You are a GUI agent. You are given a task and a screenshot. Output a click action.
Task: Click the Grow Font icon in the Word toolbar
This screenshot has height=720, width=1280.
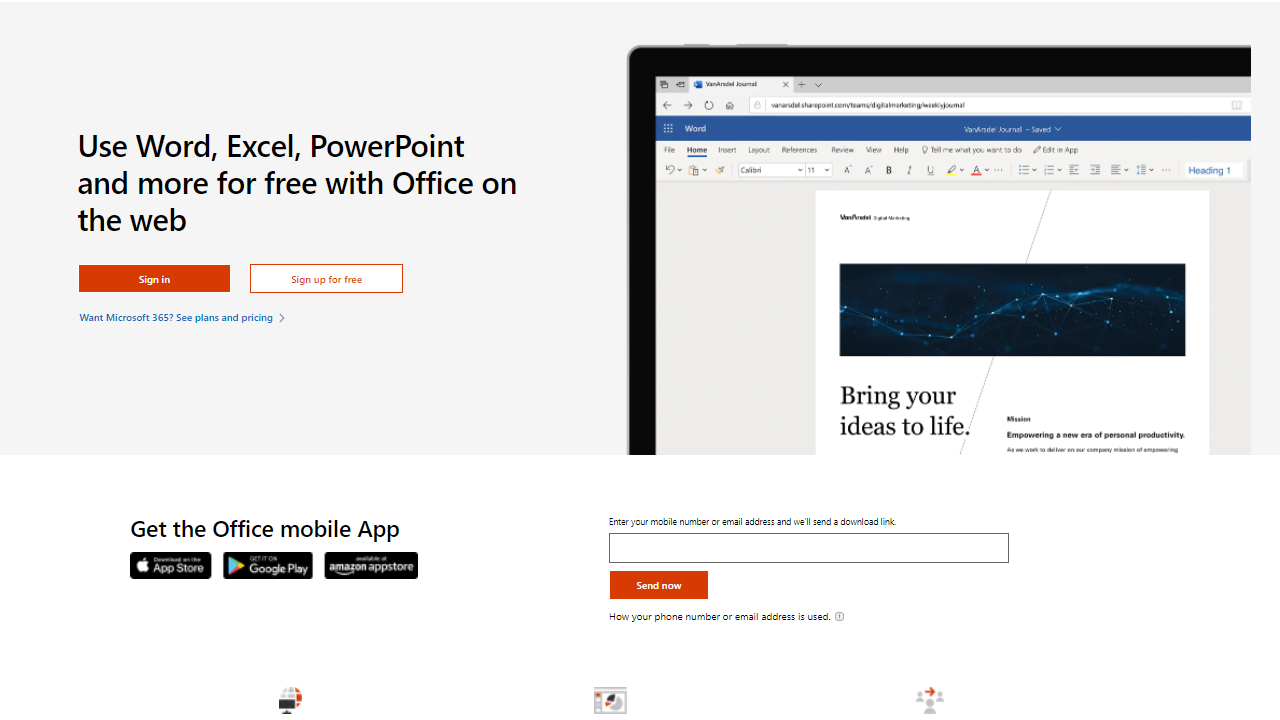pos(847,170)
